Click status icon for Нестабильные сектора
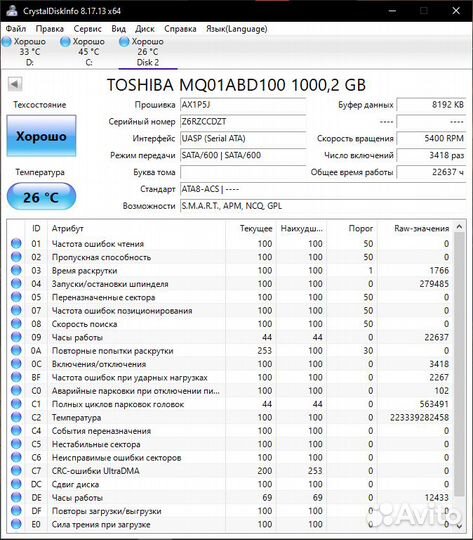 click(16, 444)
